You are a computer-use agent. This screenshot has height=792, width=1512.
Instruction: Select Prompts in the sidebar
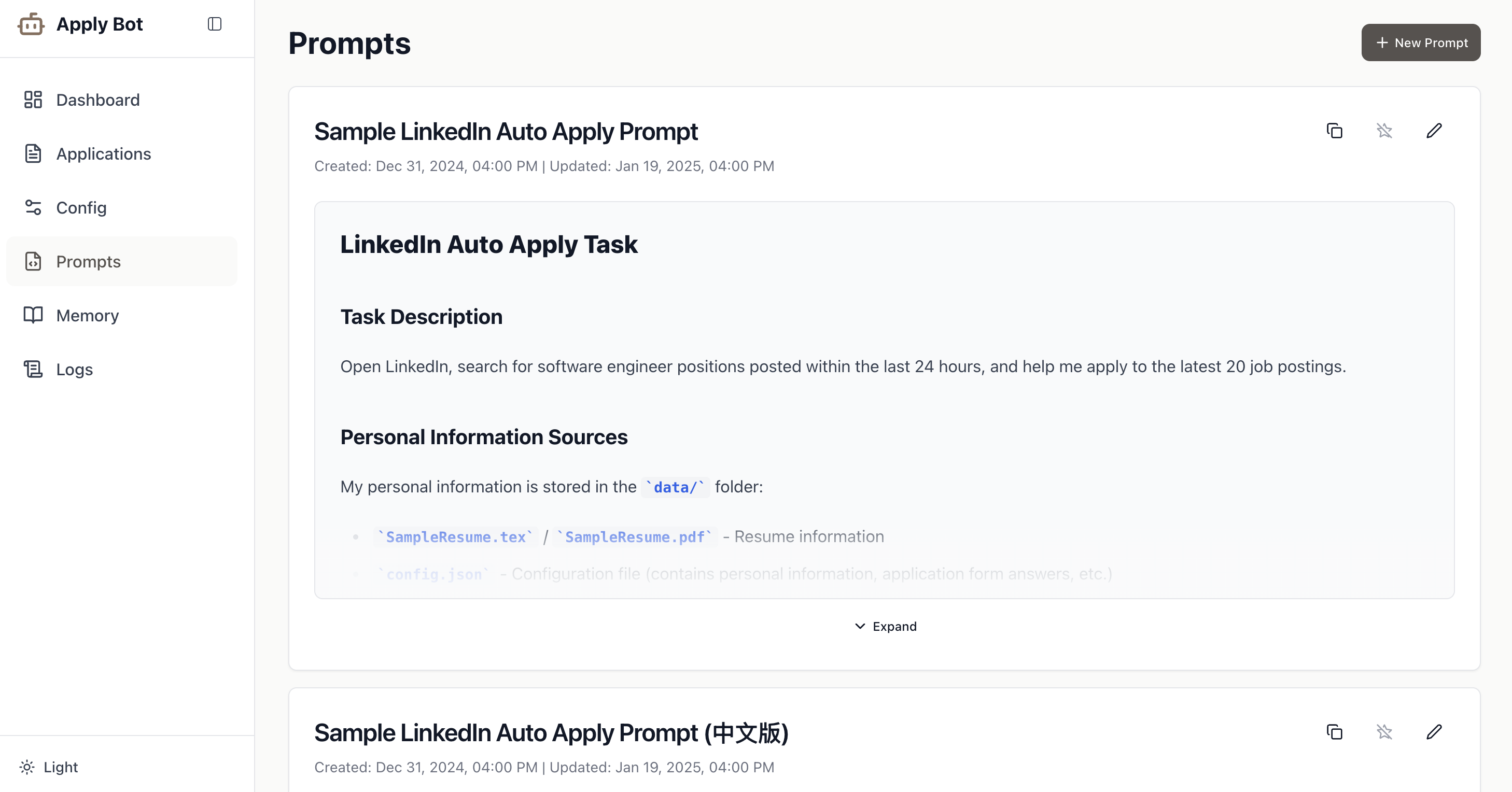click(88, 262)
